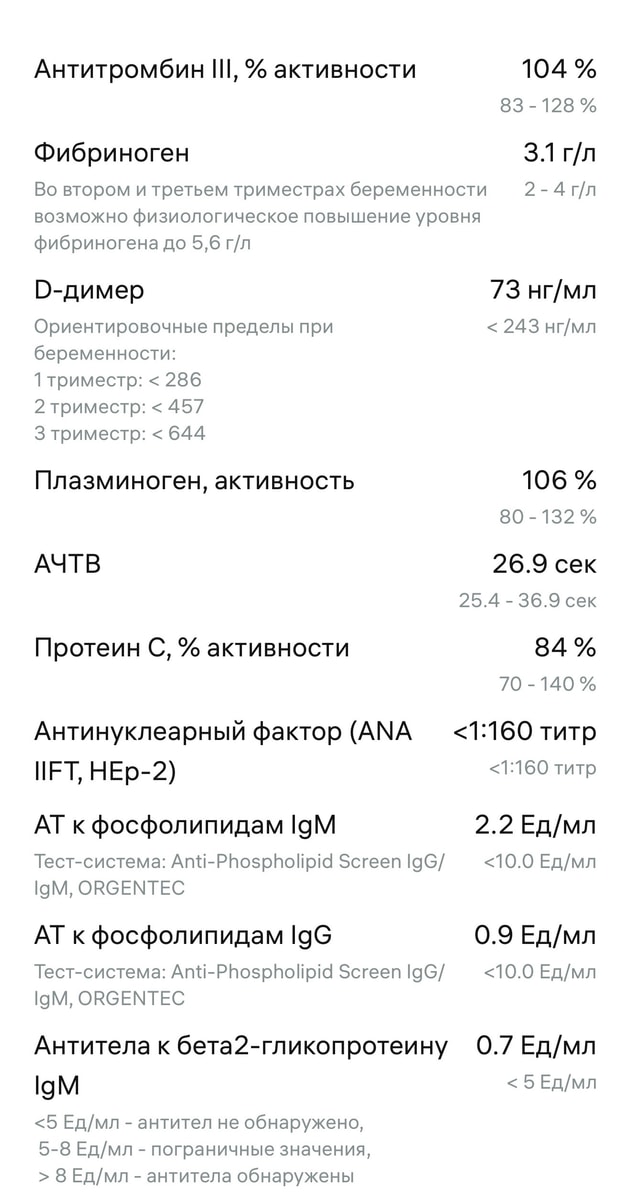Click the fibrinogen pregnancy note text
The image size is (631, 1200).
(x=261, y=216)
